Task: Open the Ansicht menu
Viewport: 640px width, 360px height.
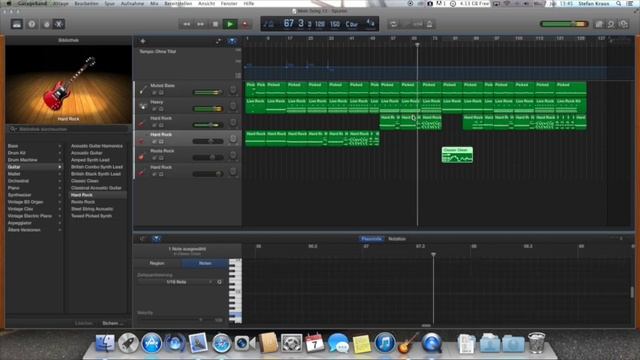Action: tap(207, 3)
